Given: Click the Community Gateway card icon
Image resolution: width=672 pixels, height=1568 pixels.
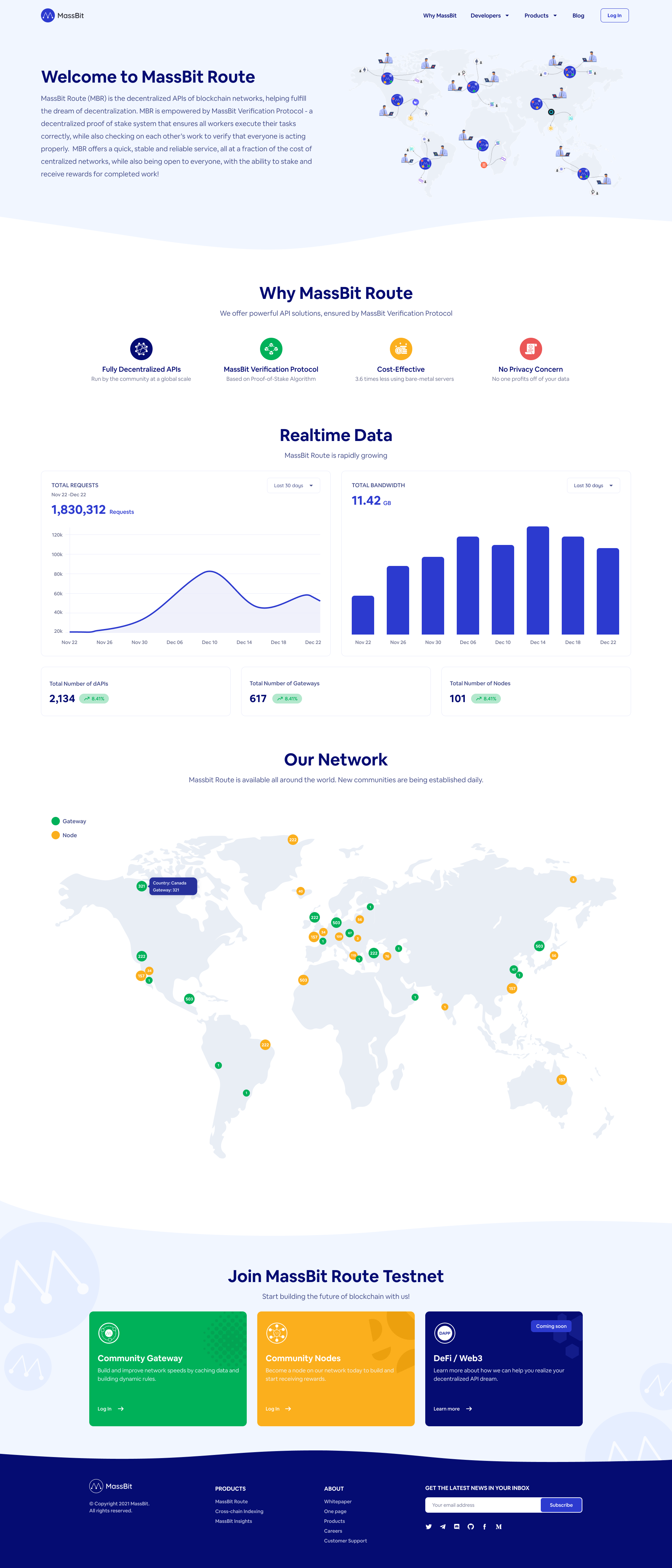Looking at the screenshot, I should click(x=108, y=1333).
